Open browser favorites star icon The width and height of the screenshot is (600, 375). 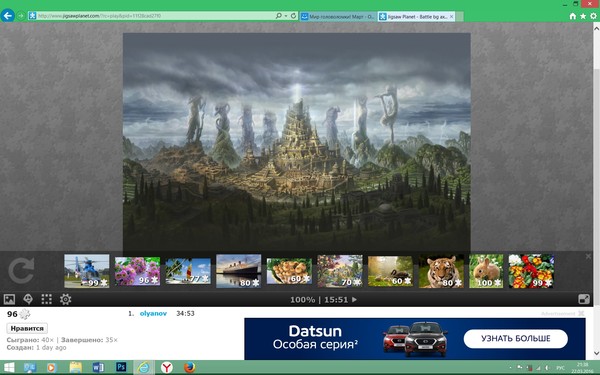[583, 16]
